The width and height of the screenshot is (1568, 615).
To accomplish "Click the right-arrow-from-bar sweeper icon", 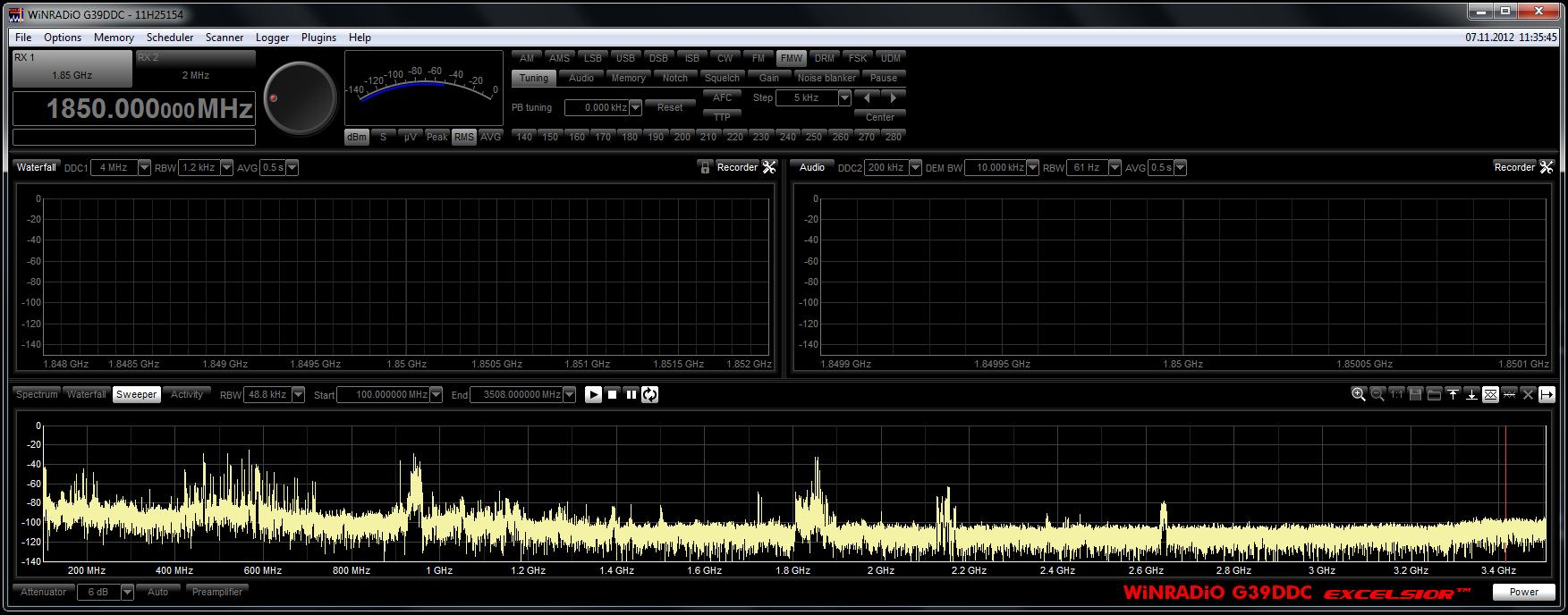I will coord(1547,394).
